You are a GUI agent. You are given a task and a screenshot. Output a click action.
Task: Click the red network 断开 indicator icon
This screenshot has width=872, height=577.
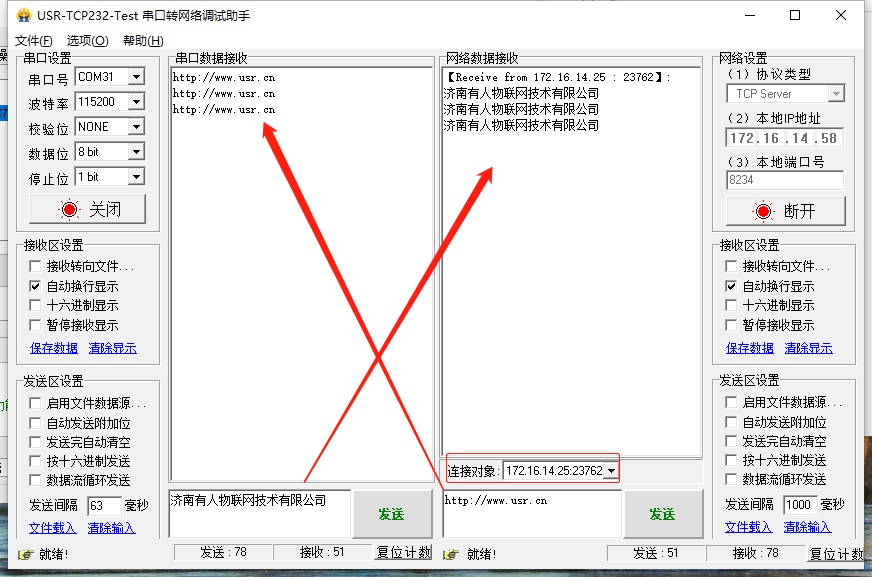tap(763, 211)
